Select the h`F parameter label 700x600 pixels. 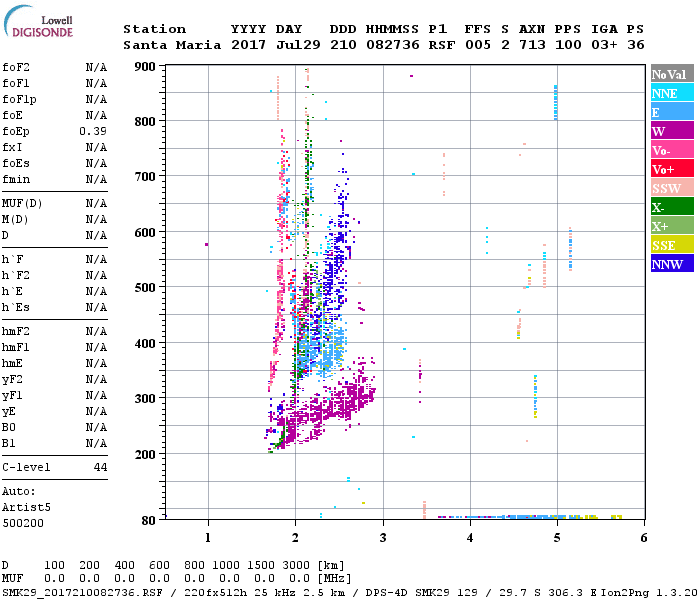pos(12,260)
